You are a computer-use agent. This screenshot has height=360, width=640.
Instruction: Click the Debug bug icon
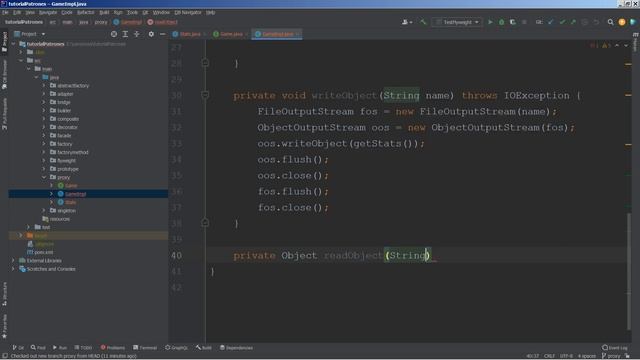tap(501, 22)
